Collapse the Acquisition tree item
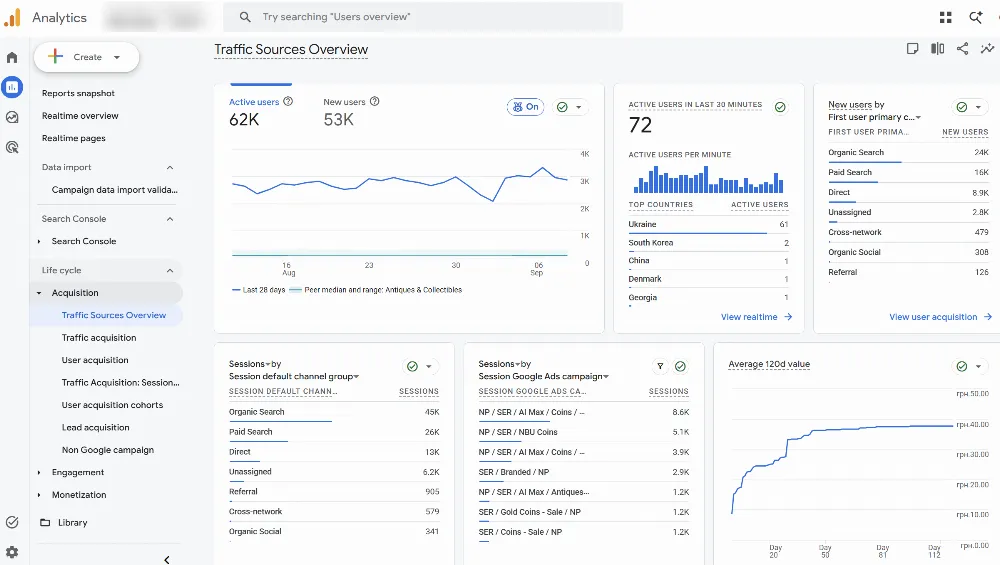Screen dimensions: 1000x565 (x=39, y=293)
